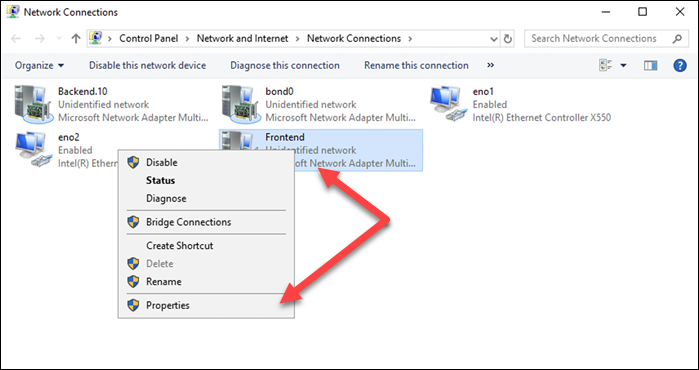The height and width of the screenshot is (370, 699).
Task: Select the bond0 adapter icon
Action: click(242, 105)
